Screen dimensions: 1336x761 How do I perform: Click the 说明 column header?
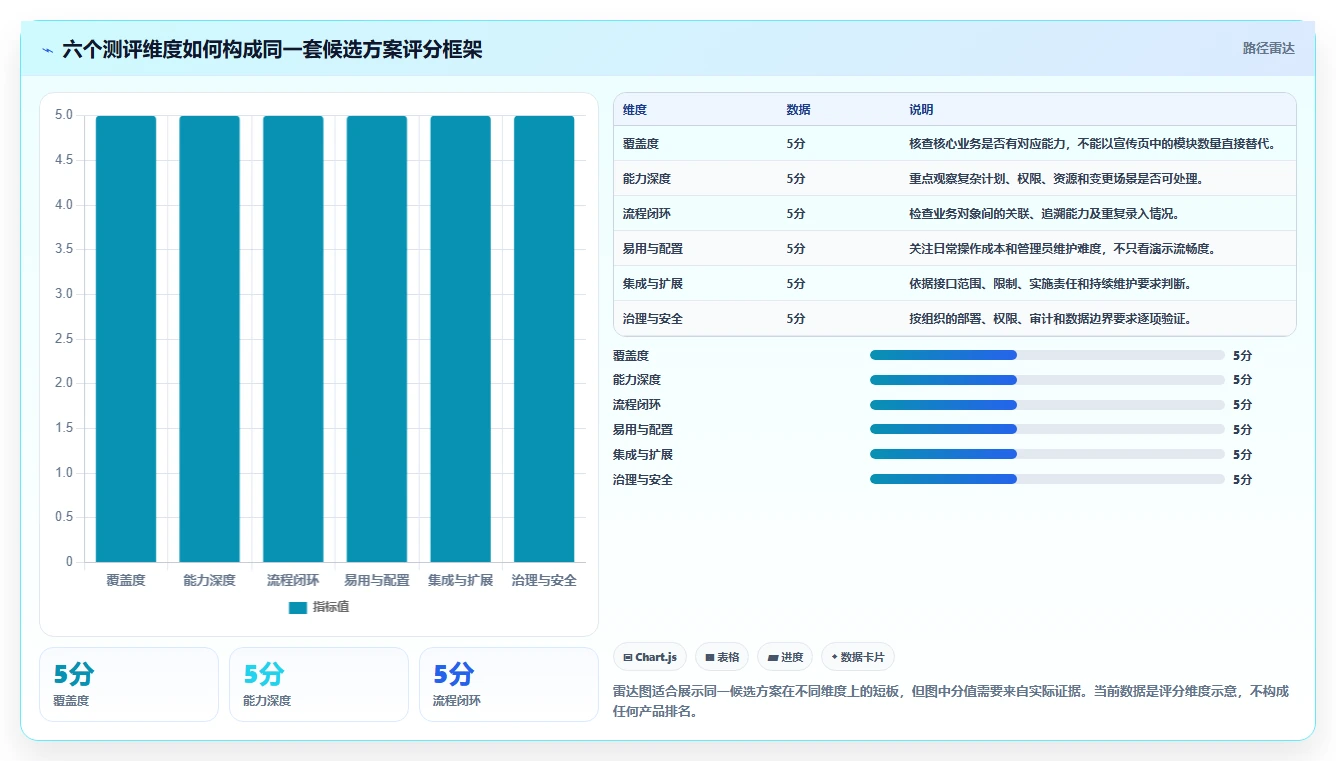coord(921,110)
